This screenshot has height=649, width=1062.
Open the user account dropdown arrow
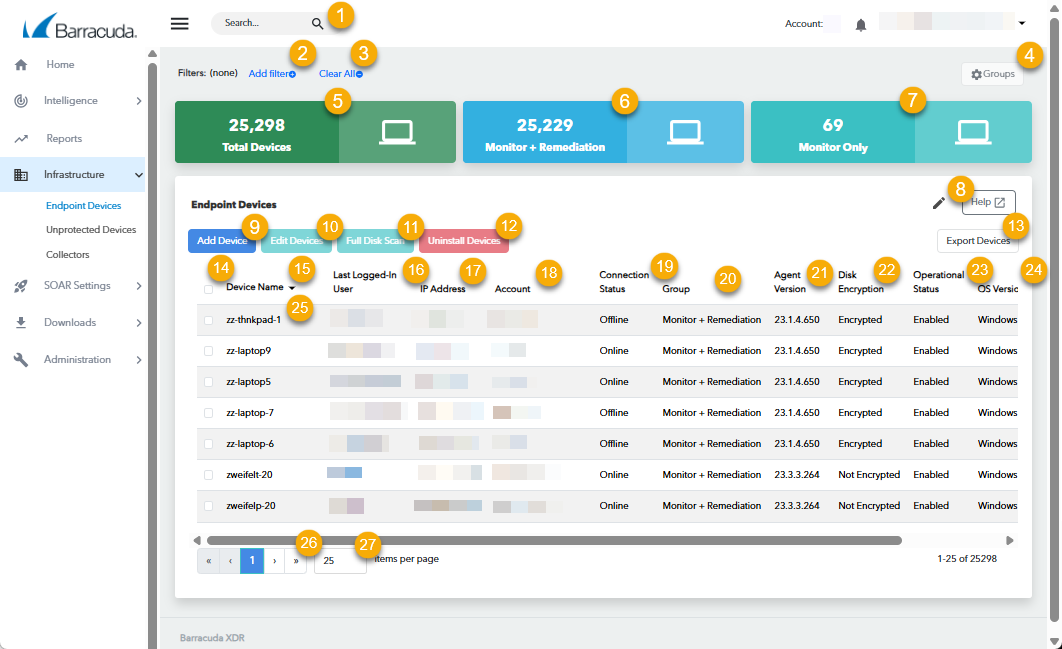click(x=1022, y=23)
